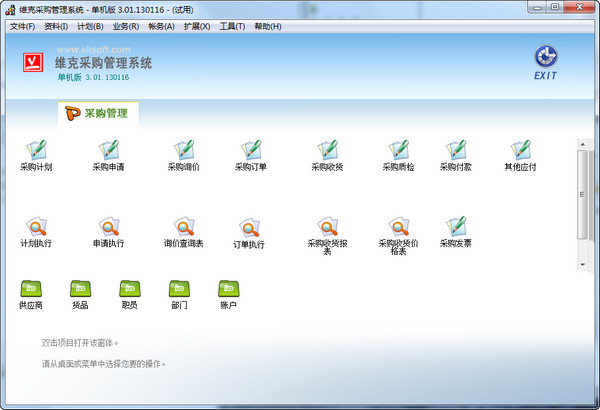Open the 供应商 folder icon

pyautogui.click(x=31, y=294)
